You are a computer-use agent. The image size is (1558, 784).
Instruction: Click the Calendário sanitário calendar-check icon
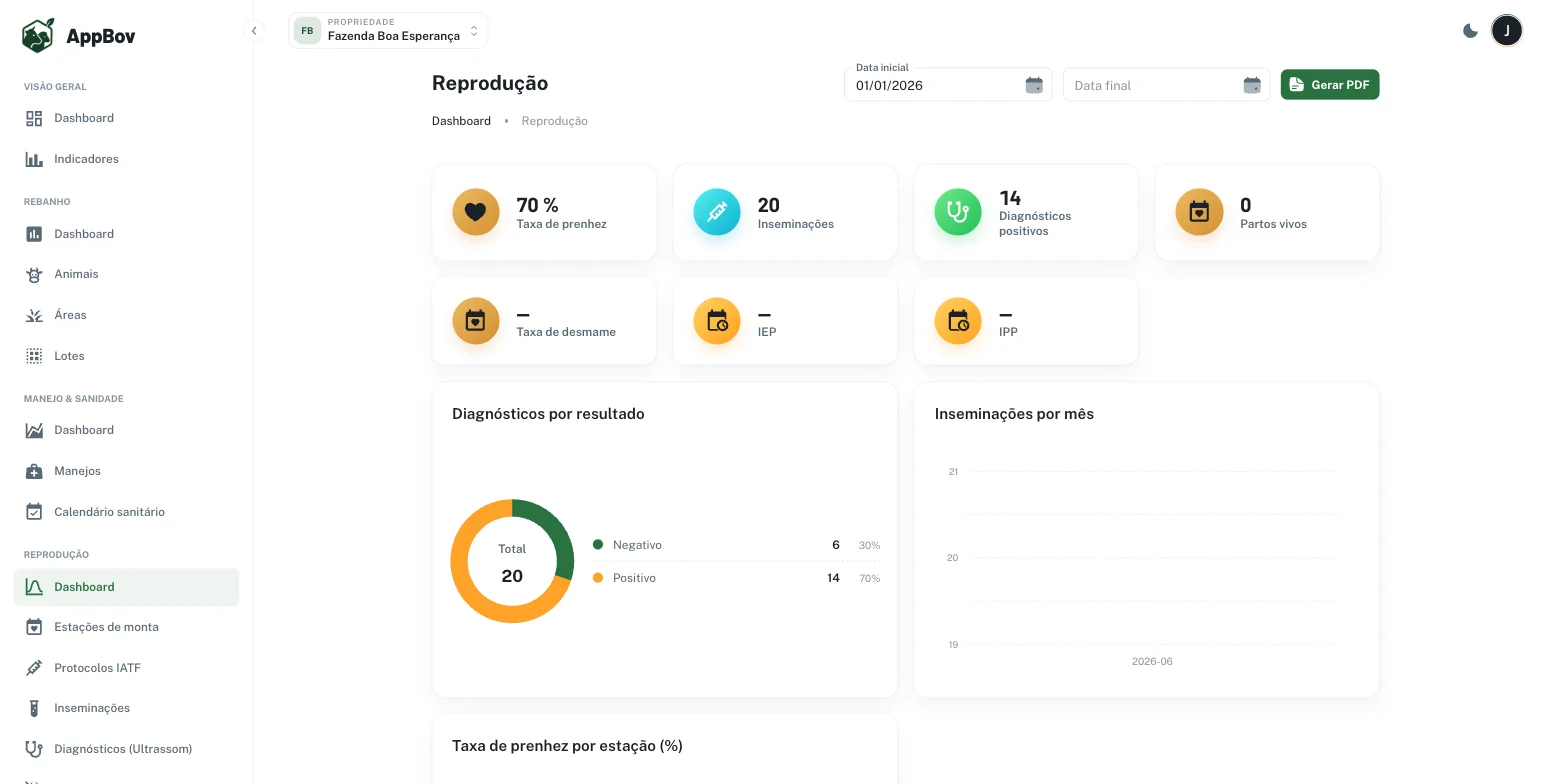click(34, 512)
